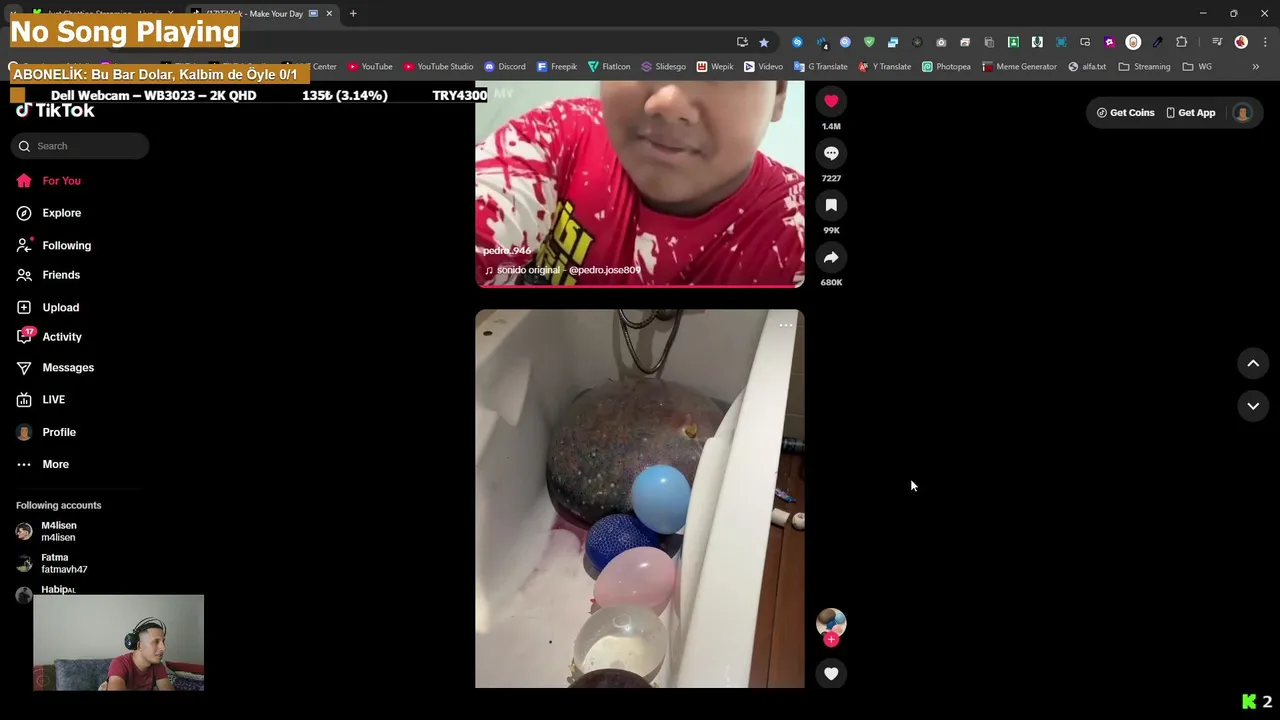Viewport: 1280px width, 720px height.
Task: Open Activity notifications
Action: pos(62,337)
